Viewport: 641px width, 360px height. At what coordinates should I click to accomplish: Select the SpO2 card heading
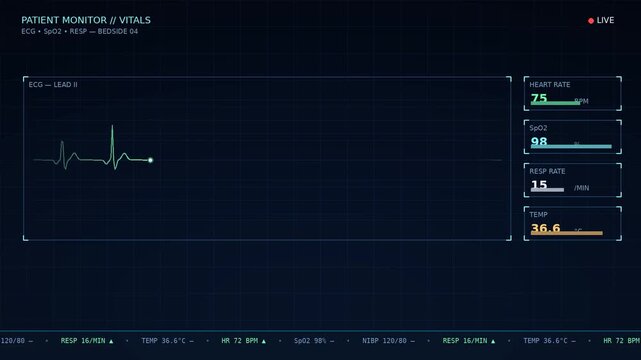coord(538,128)
